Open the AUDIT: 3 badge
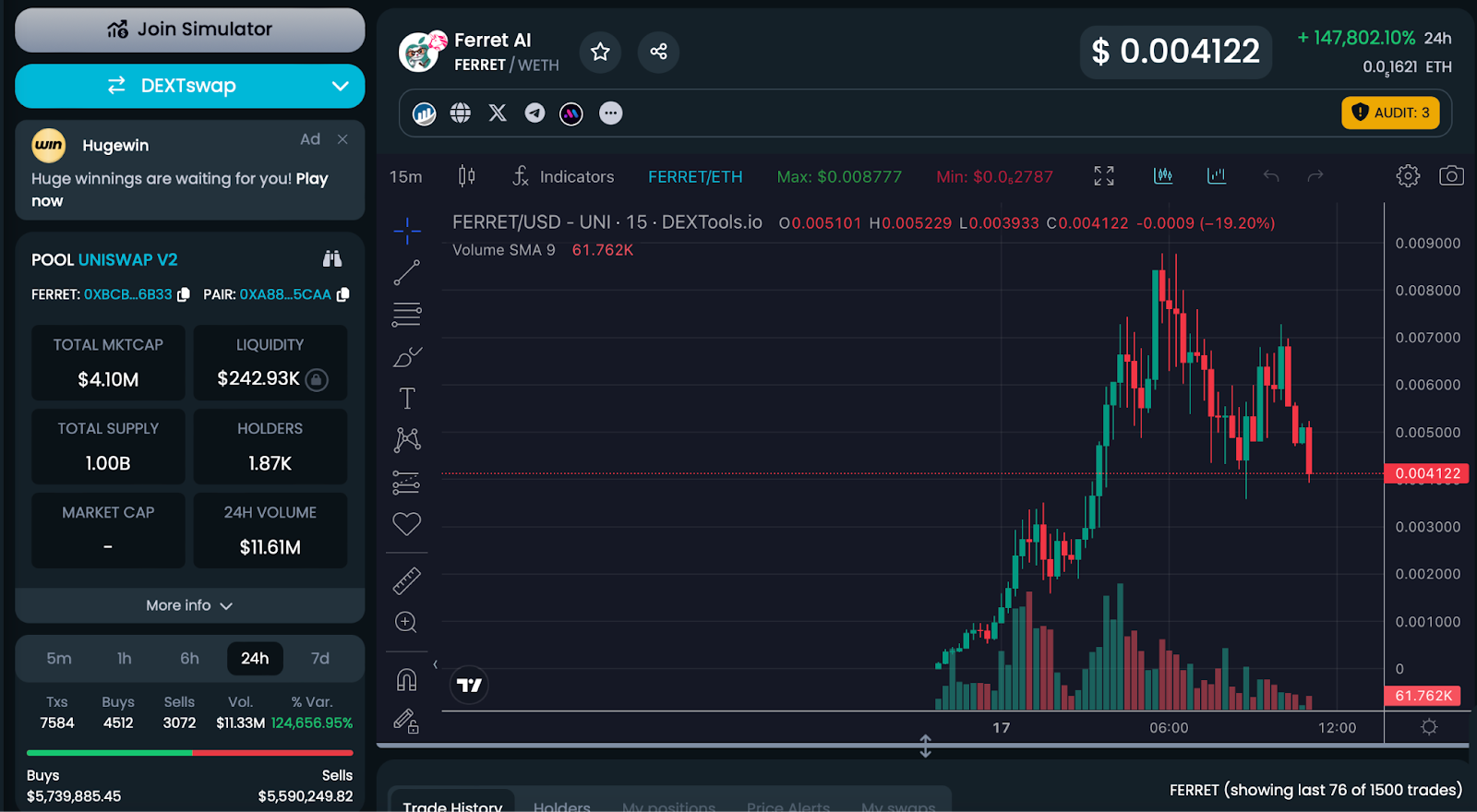Image resolution: width=1477 pixels, height=812 pixels. pos(1390,113)
